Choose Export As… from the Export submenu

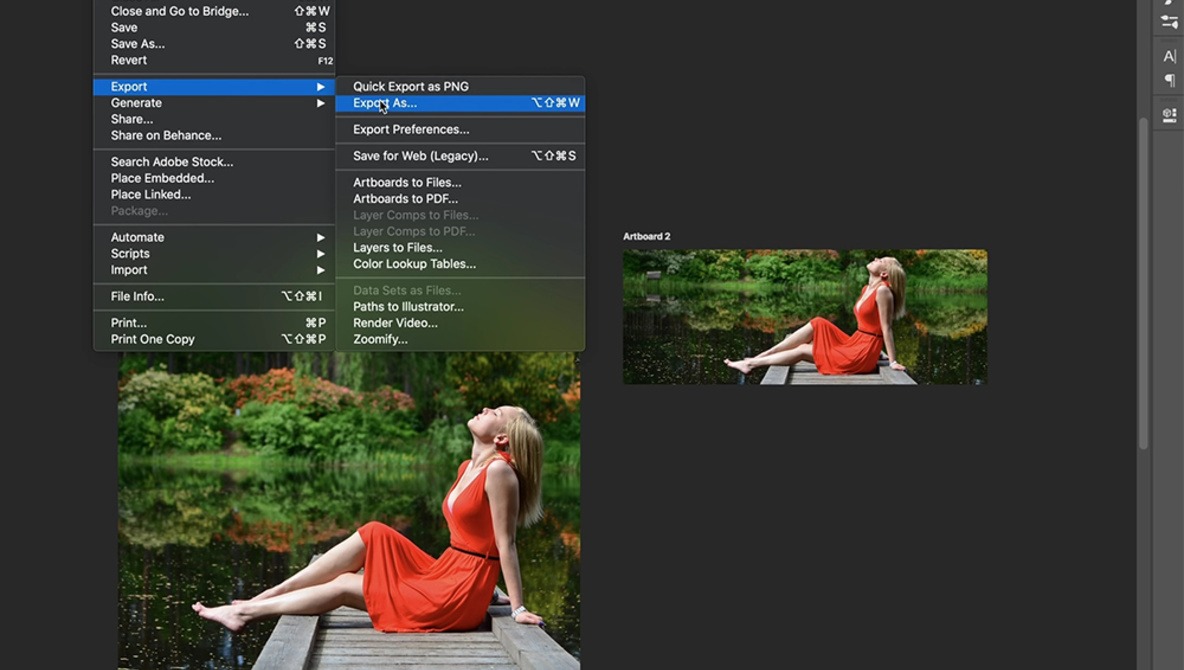click(385, 103)
